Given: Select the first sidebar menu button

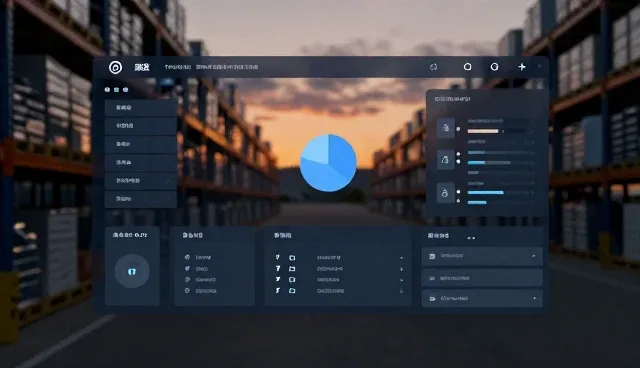Looking at the screenshot, I should coord(141,108).
